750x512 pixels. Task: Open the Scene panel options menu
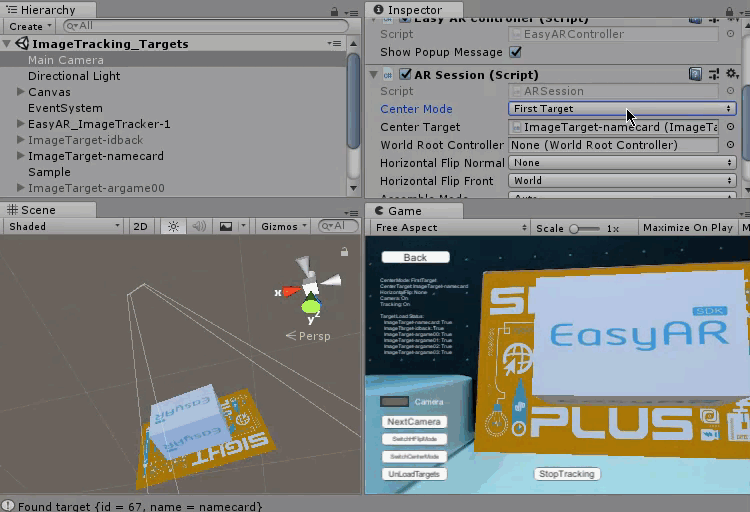351,213
